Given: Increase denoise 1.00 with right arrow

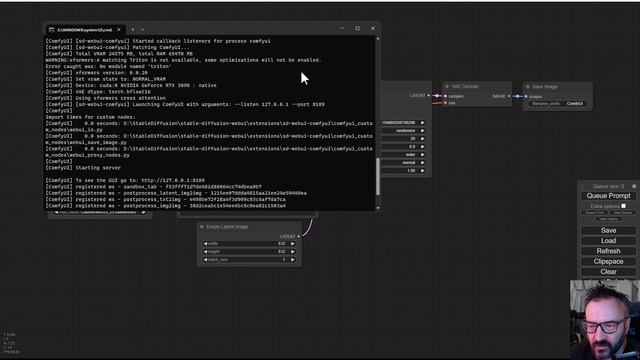Looking at the screenshot, I should pyautogui.click(x=422, y=171).
